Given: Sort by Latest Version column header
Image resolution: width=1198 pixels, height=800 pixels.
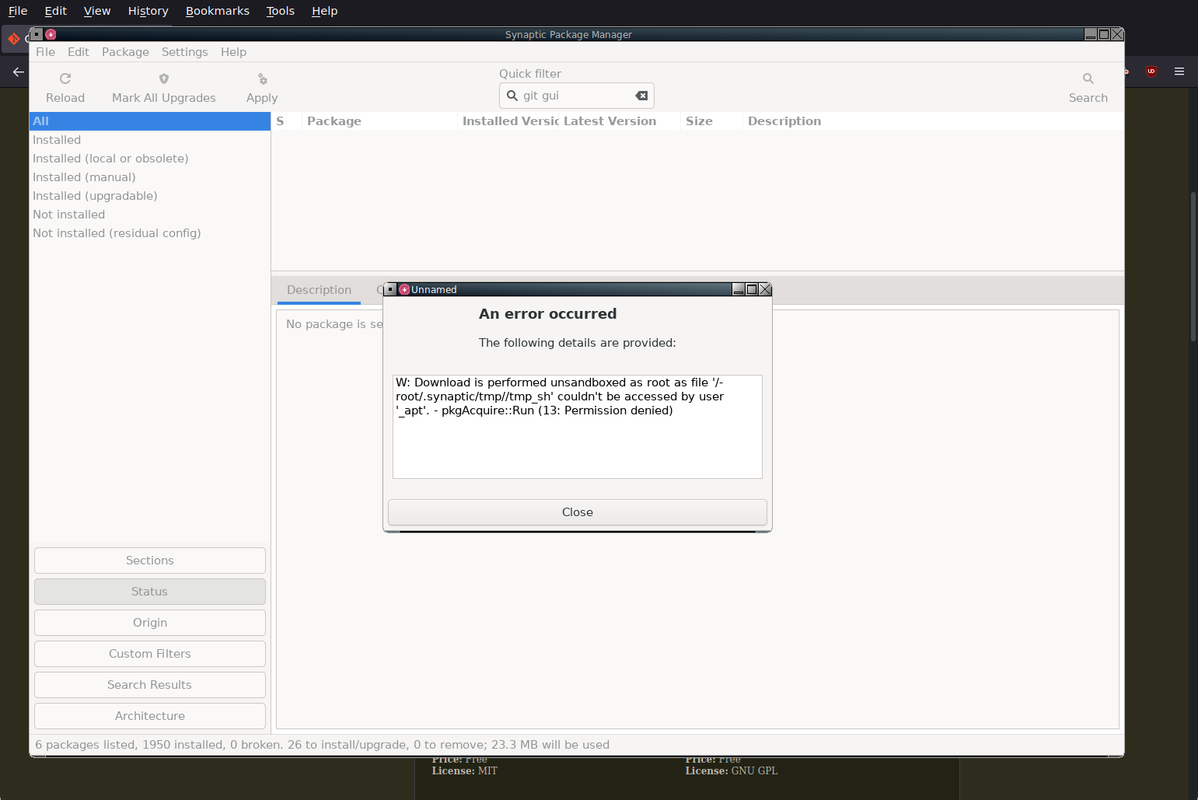Looking at the screenshot, I should 620,121.
